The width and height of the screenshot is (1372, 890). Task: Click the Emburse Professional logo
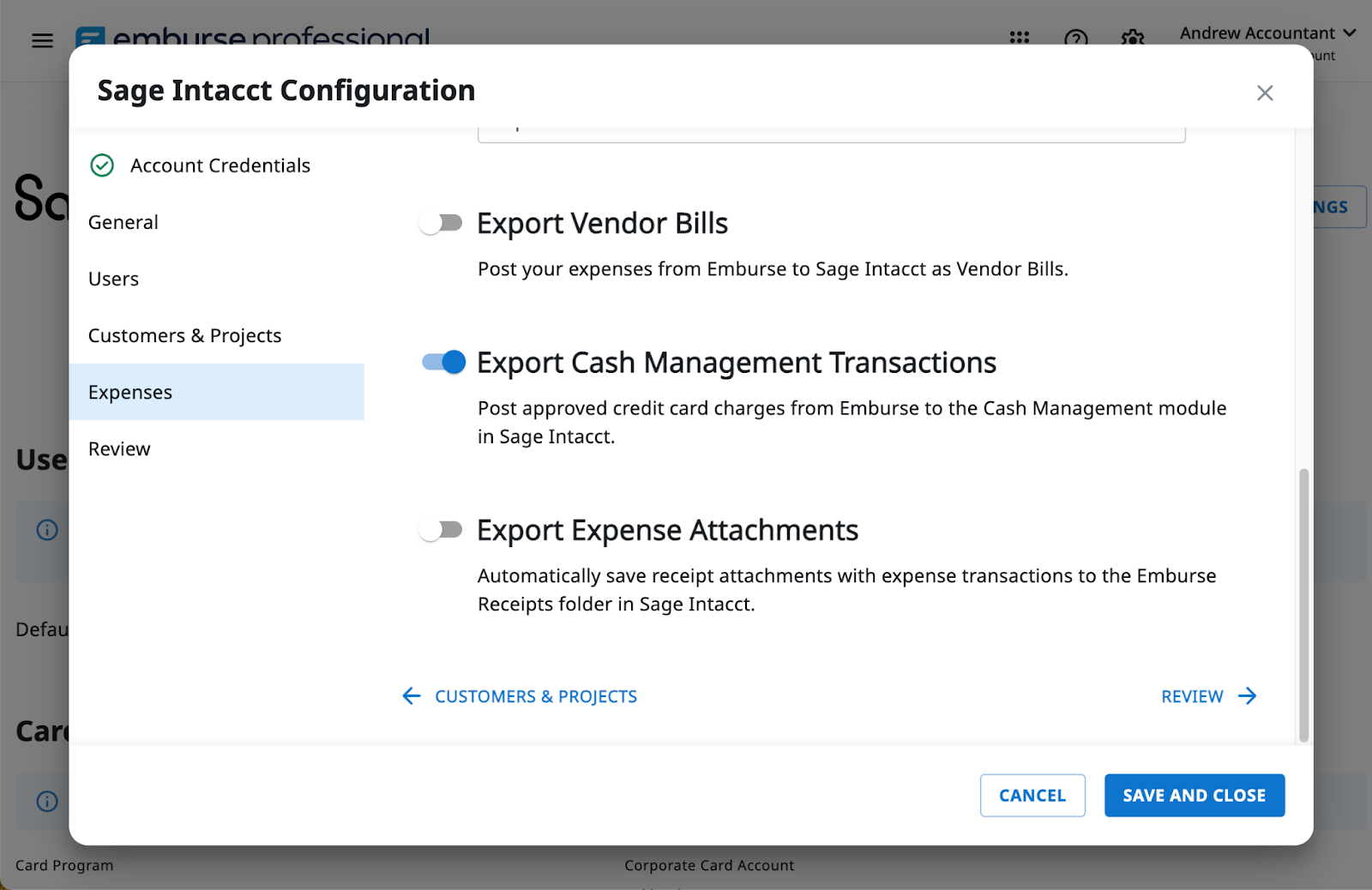[x=252, y=36]
